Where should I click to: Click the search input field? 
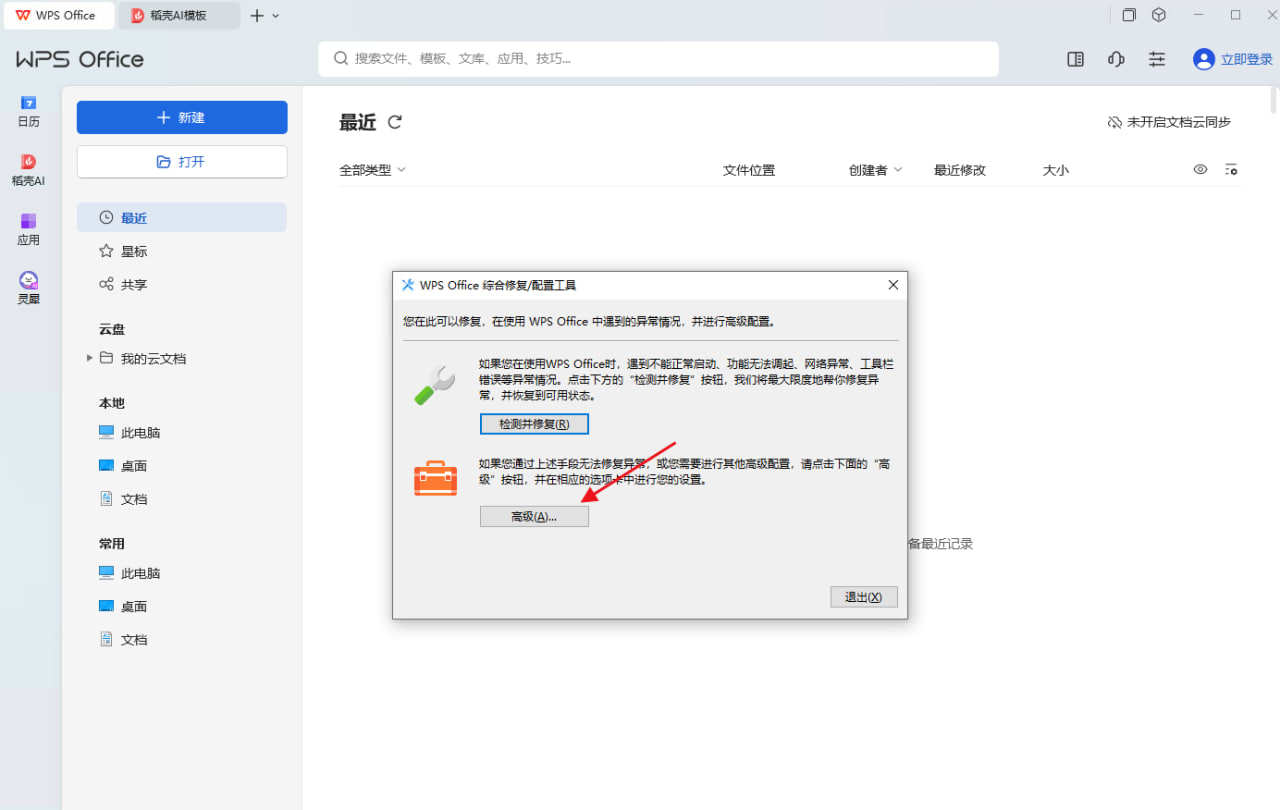click(x=659, y=59)
